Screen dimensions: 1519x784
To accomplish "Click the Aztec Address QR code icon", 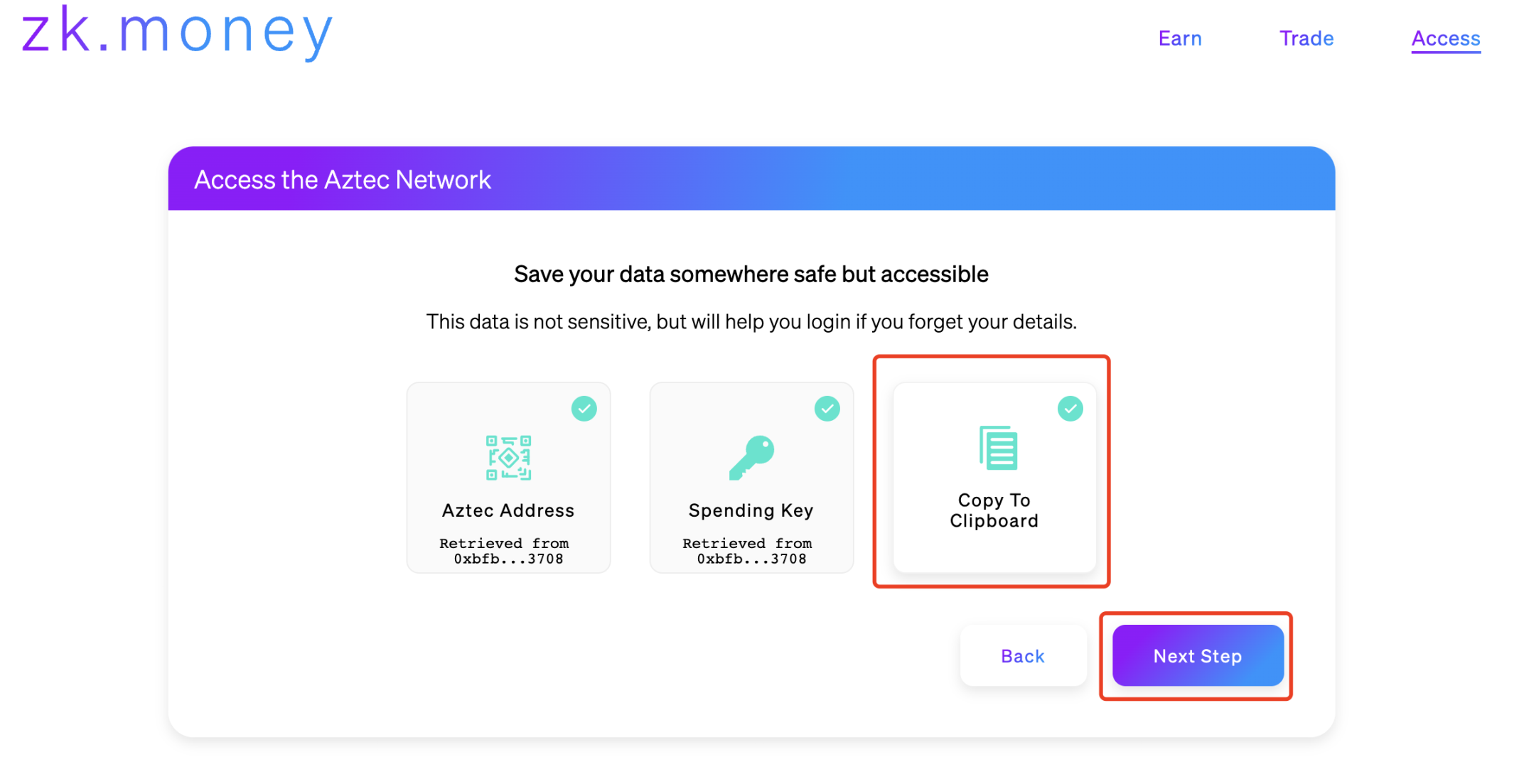I will (x=508, y=458).
